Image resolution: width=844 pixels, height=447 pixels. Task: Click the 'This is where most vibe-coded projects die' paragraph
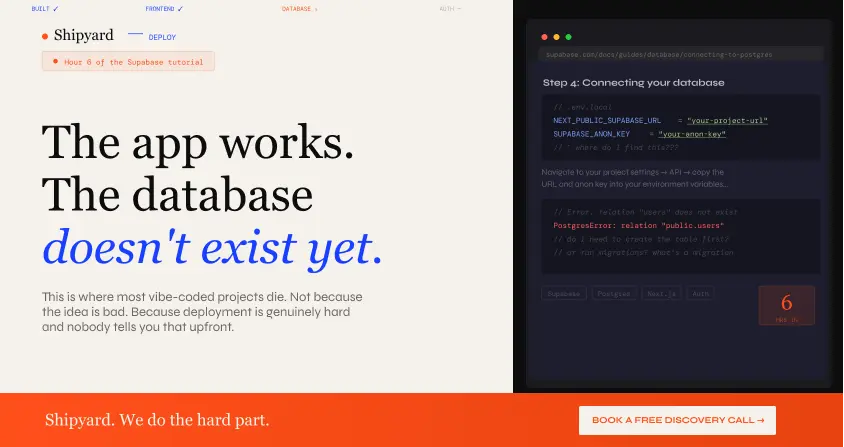click(x=202, y=312)
